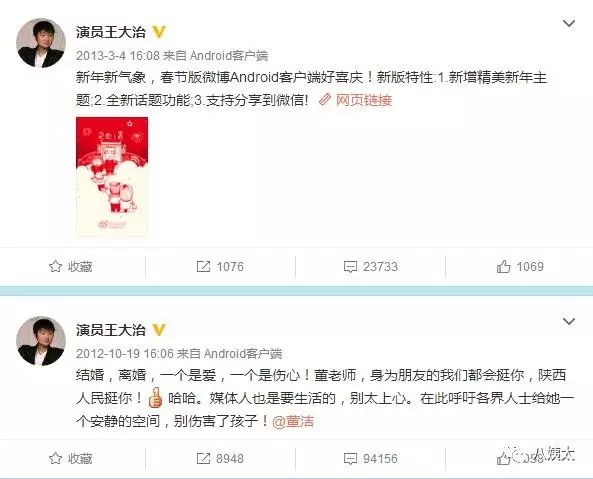Click verified V badge on first post

pyautogui.click(x=159, y=32)
